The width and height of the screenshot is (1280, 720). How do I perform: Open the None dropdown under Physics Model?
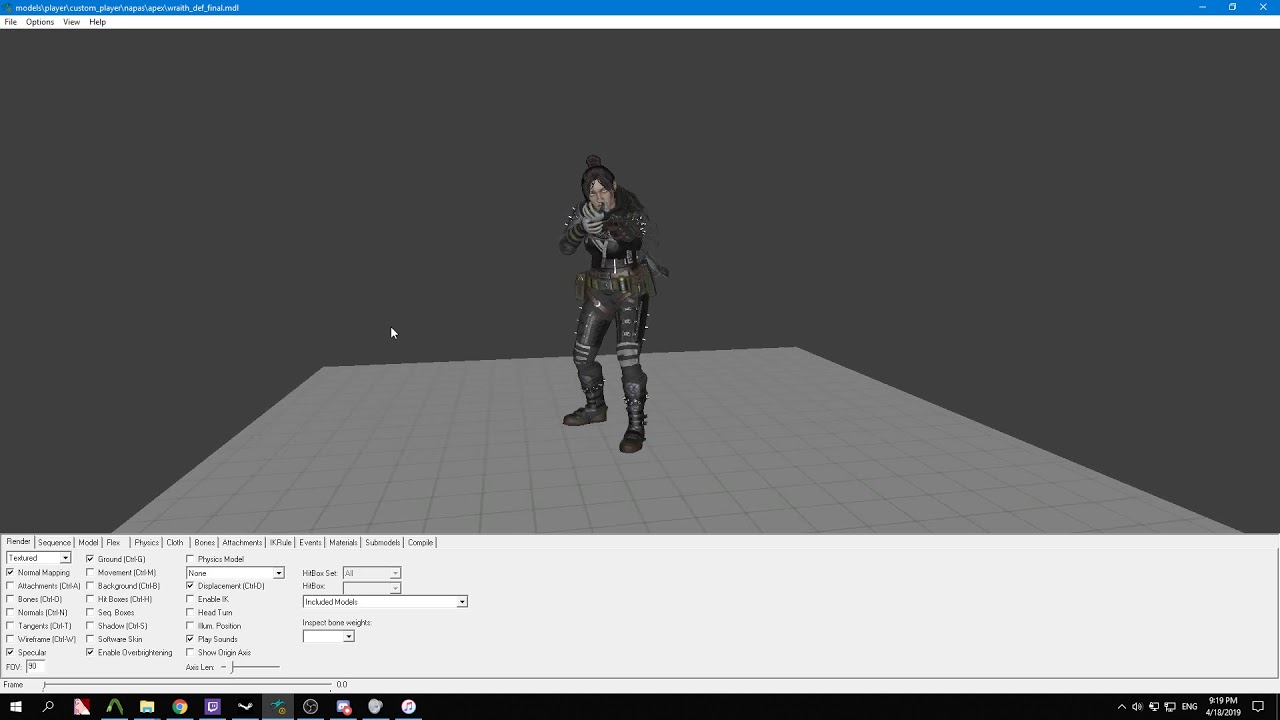click(235, 573)
